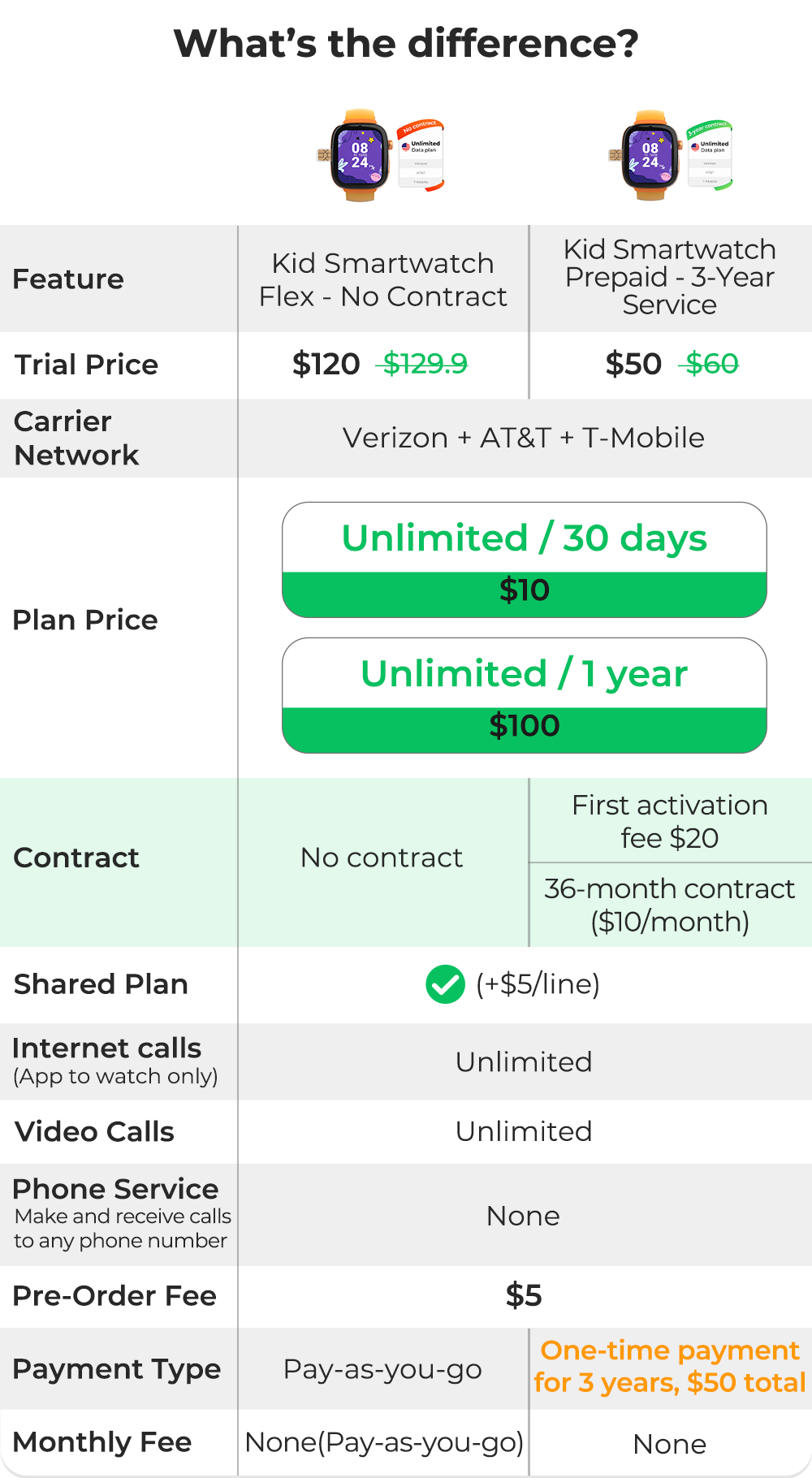The height and width of the screenshot is (1478, 812).
Task: Select the Unlimited / 30 days plan
Action: point(524,538)
